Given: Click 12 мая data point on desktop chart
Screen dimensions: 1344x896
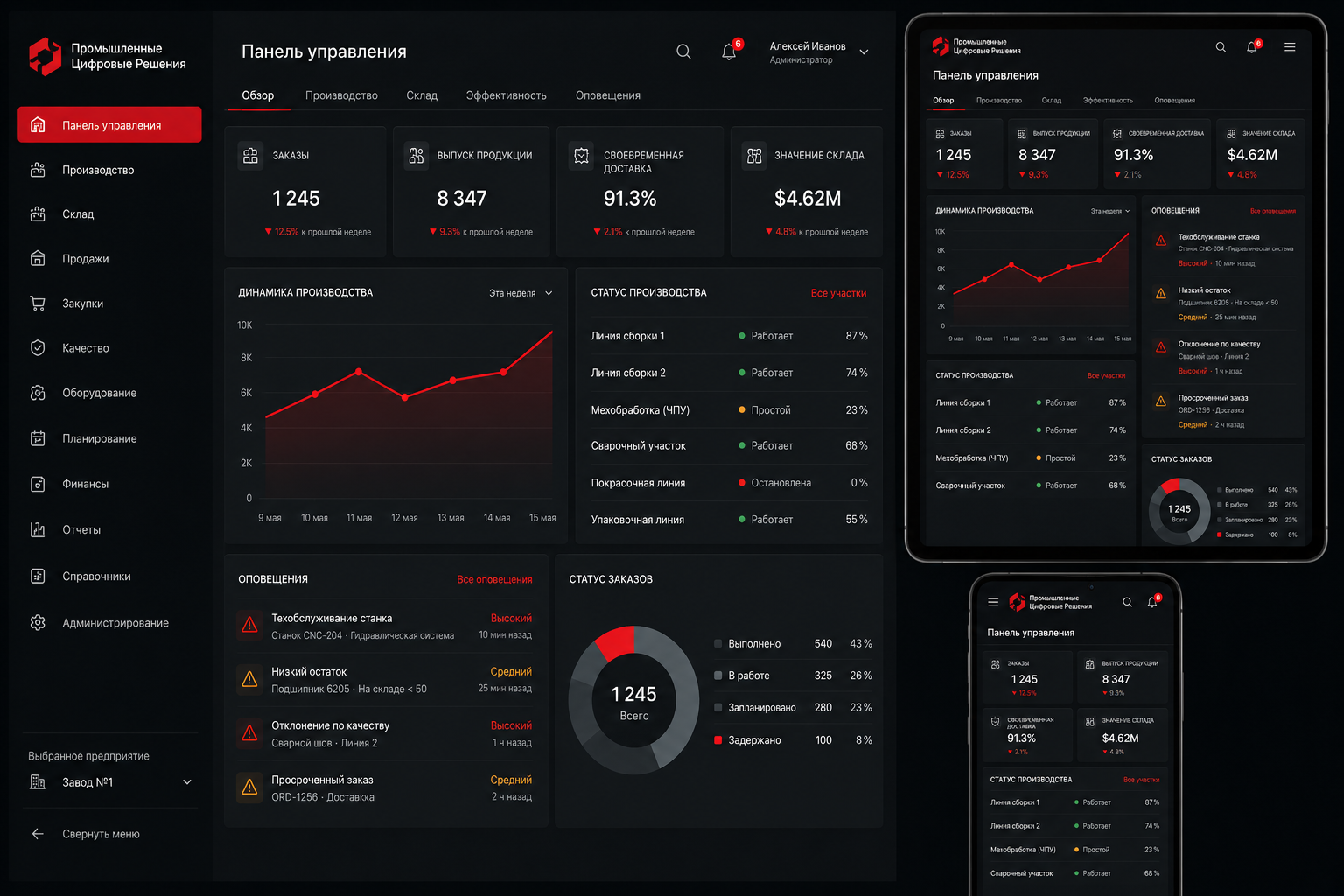Looking at the screenshot, I should click(x=404, y=397).
